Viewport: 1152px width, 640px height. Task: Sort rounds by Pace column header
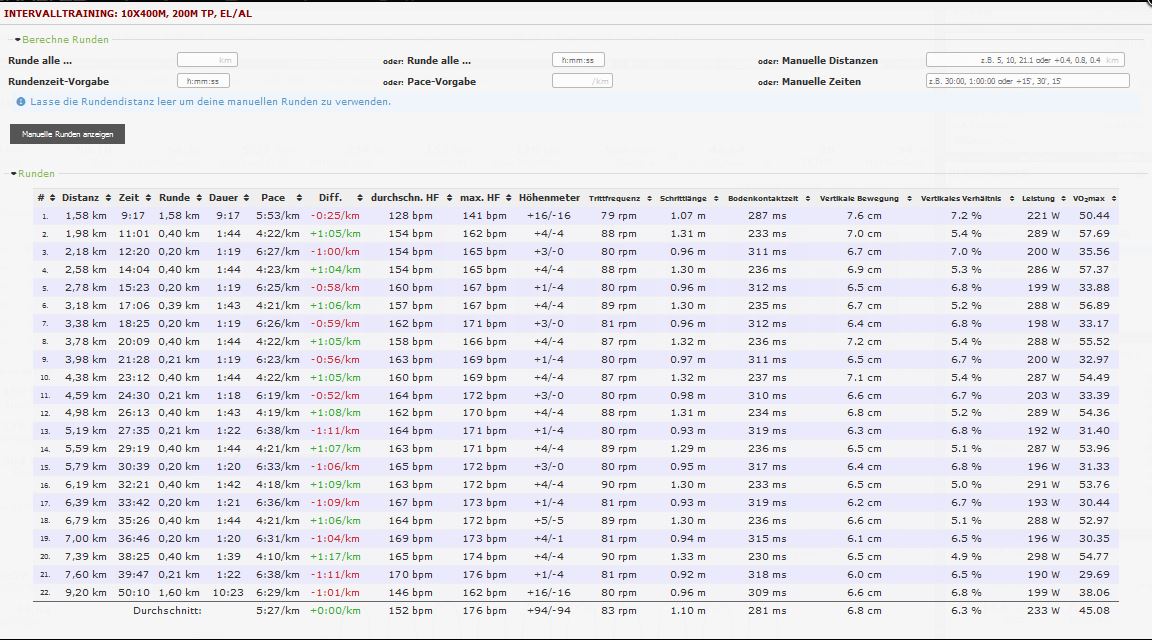(x=273, y=198)
